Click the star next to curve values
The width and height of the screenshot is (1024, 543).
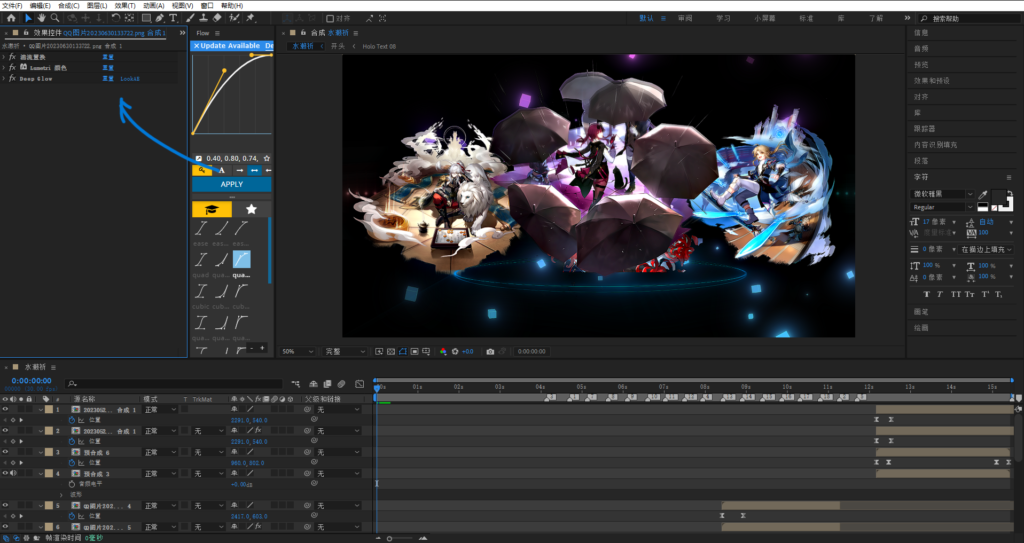pyautogui.click(x=266, y=158)
